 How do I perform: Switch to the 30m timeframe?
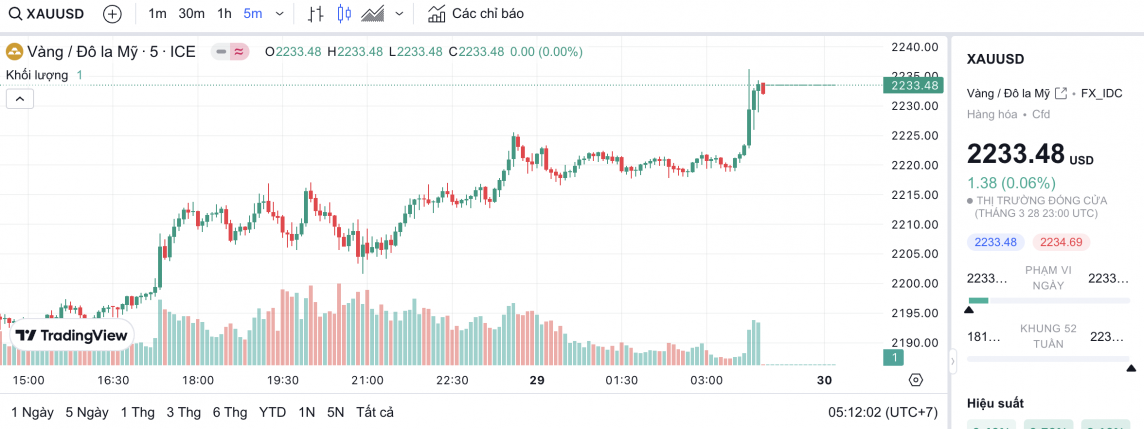[191, 14]
